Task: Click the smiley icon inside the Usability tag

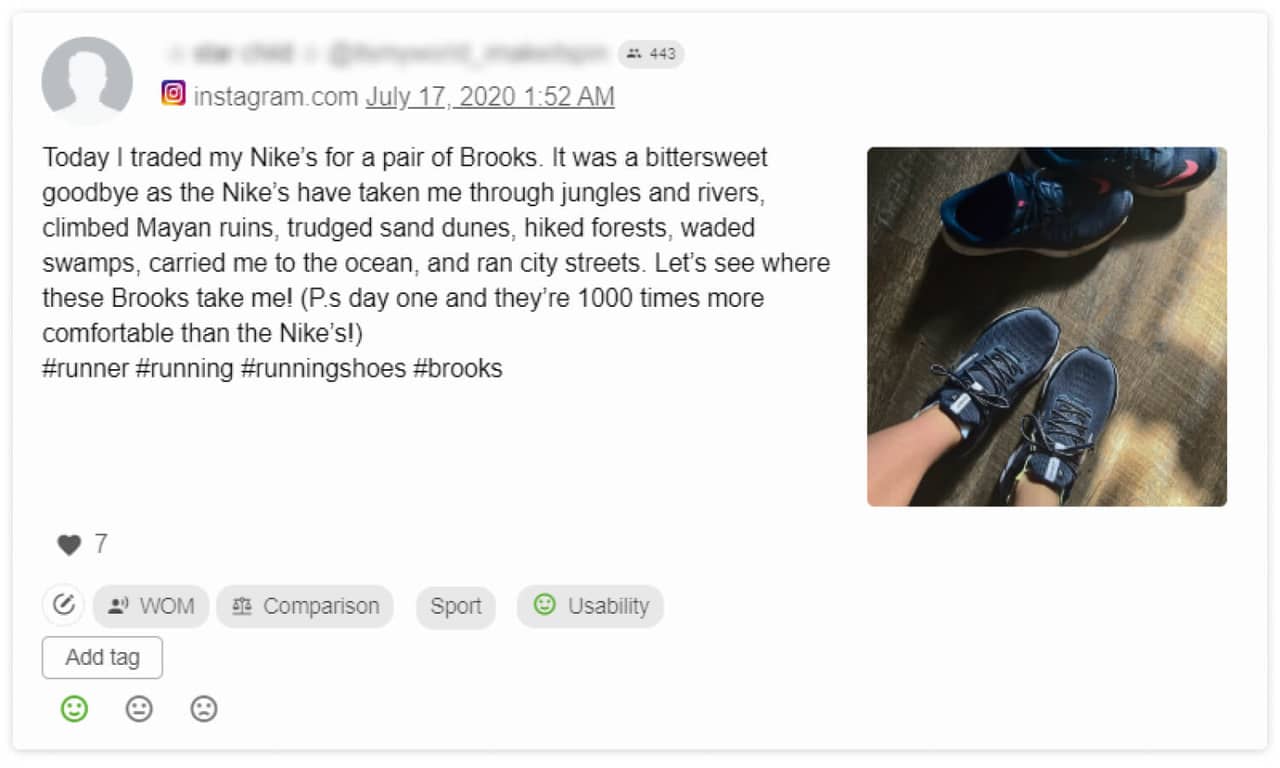Action: pos(543,605)
